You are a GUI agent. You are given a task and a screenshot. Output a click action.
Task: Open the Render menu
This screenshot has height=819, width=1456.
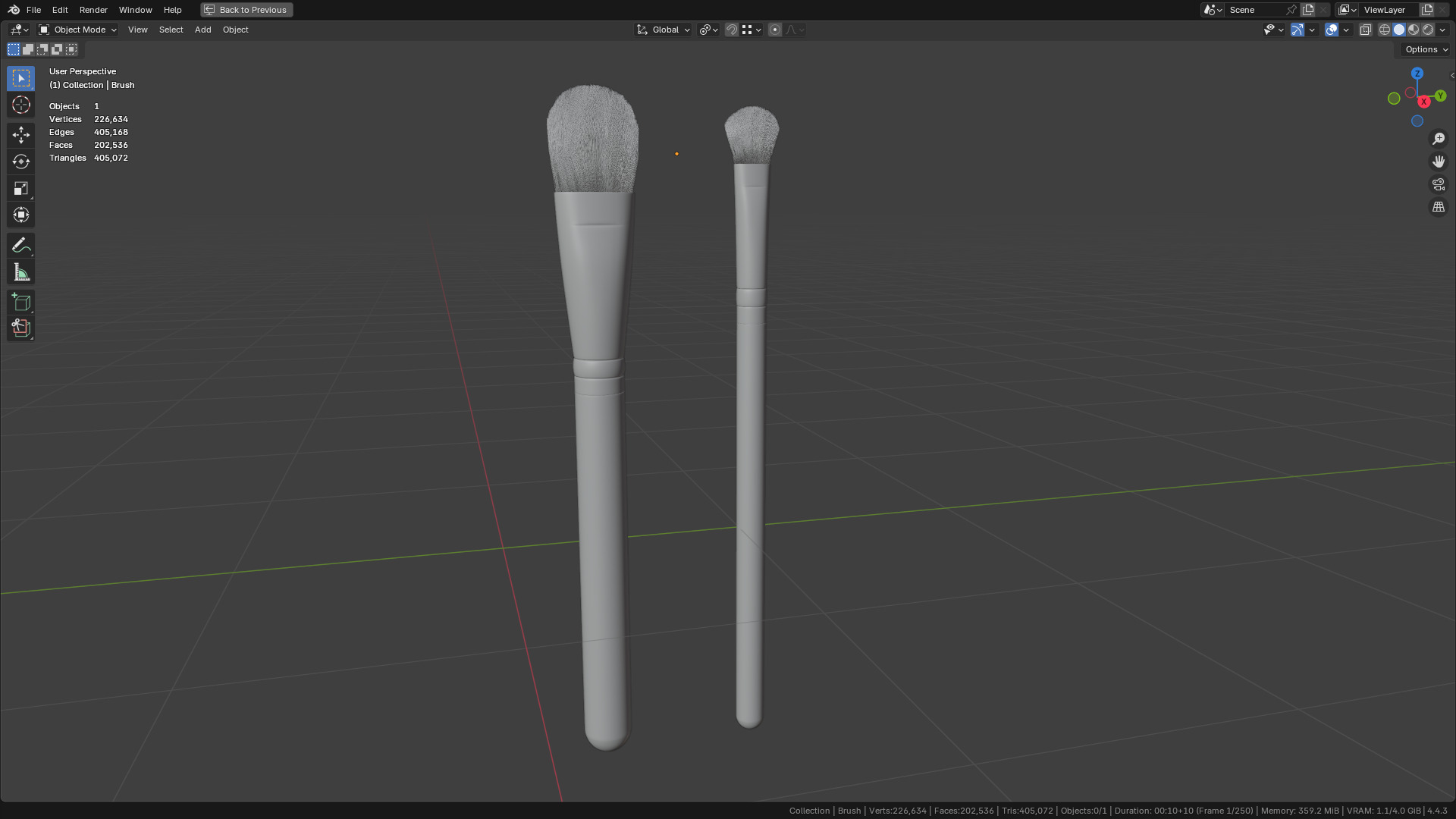coord(93,10)
